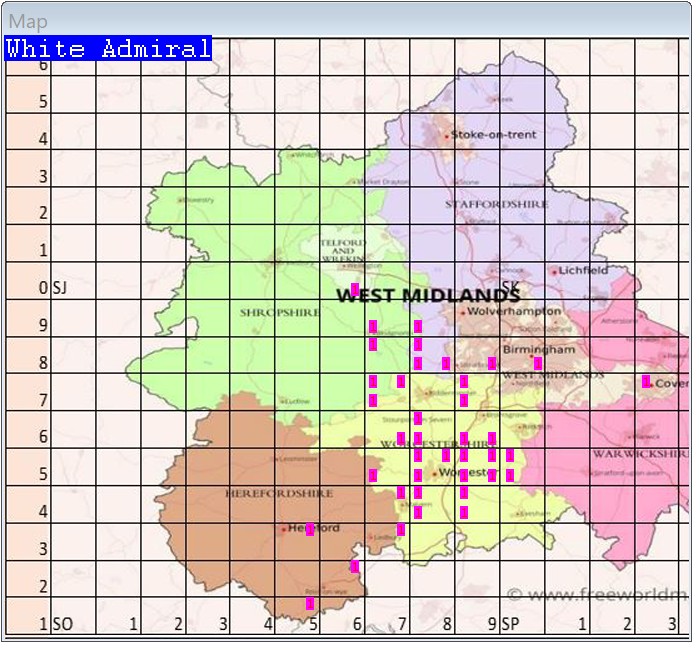Screen dimensions: 700x650
Task: Click the bold WEST MIDLANDS heading
Action: coord(428,295)
